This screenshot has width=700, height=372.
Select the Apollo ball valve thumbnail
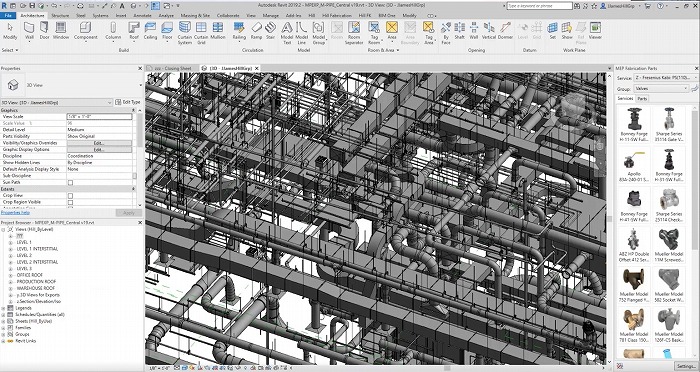[634, 165]
